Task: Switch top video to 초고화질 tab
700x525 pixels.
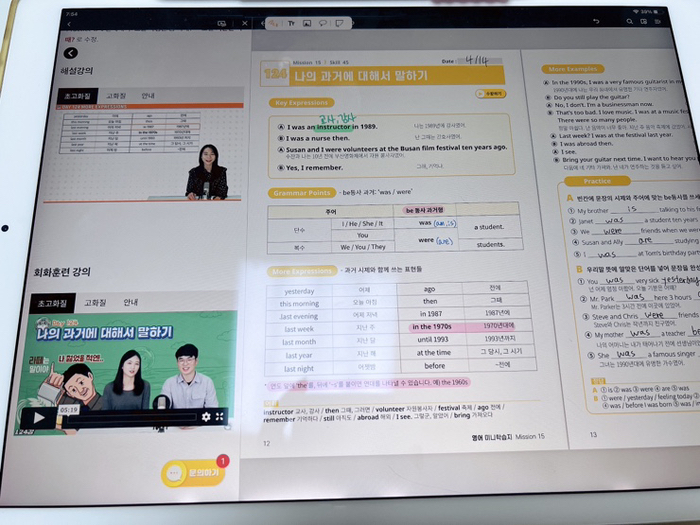Action: tap(78, 96)
